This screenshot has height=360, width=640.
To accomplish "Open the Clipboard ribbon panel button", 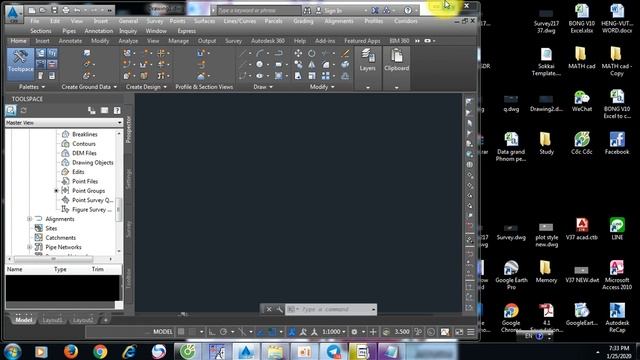I will pyautogui.click(x=396, y=60).
